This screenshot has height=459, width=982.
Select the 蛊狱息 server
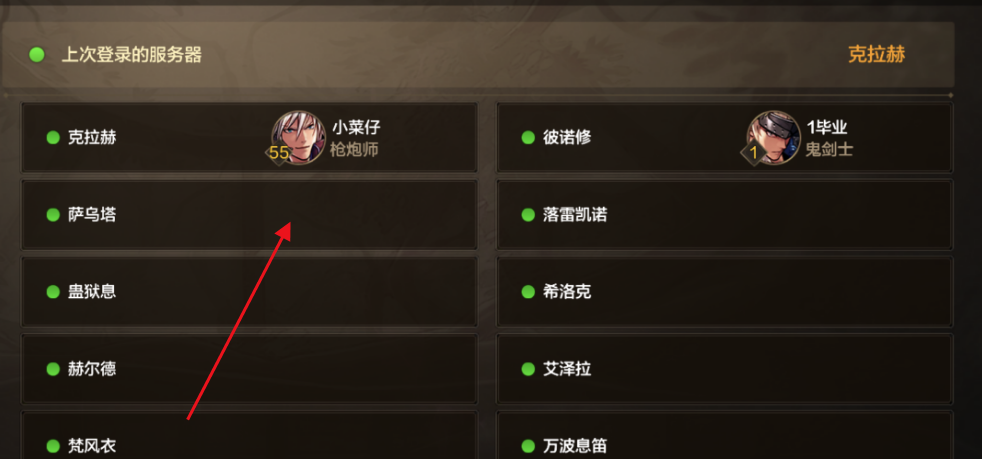coord(249,292)
